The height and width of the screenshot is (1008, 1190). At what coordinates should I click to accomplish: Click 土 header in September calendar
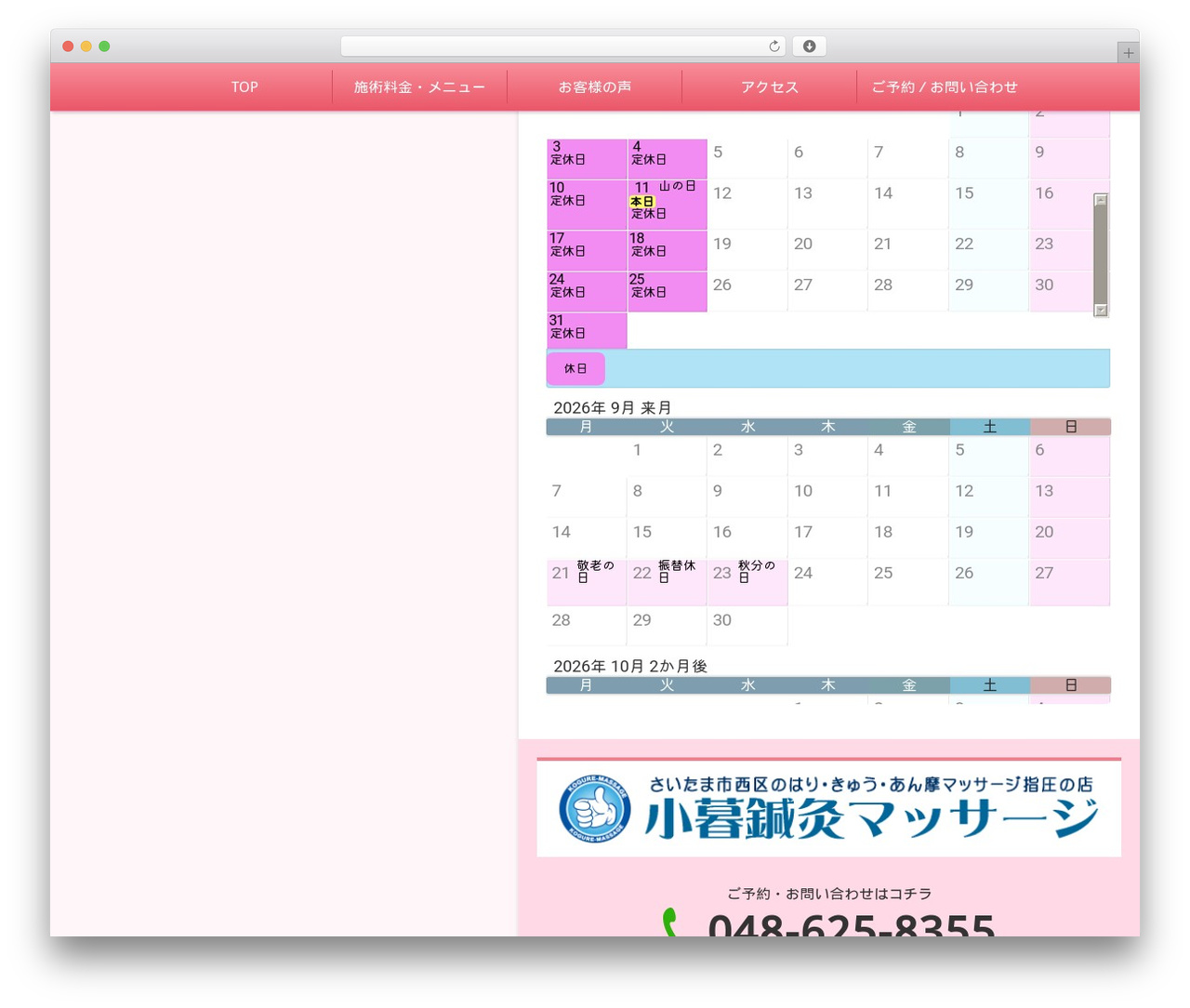[989, 427]
